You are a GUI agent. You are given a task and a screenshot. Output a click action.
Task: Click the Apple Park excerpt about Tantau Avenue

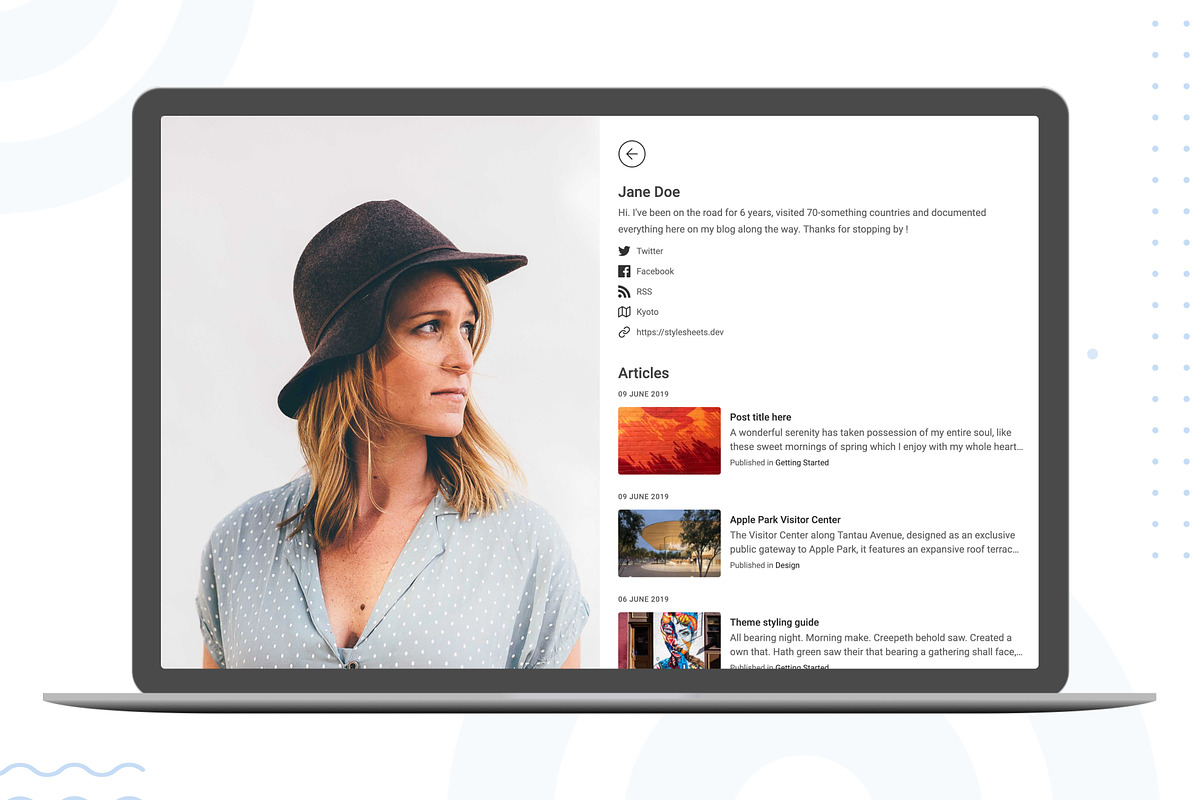coord(874,542)
